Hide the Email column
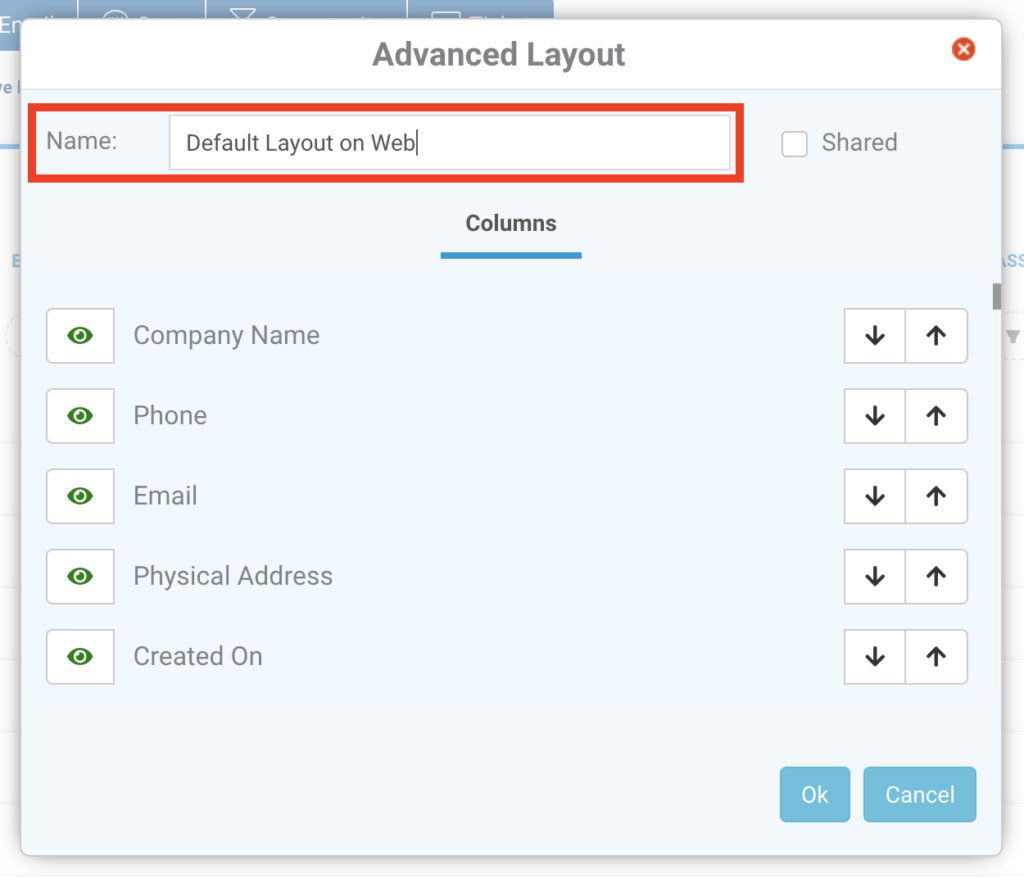Screen dimensions: 1024x878 [80, 496]
